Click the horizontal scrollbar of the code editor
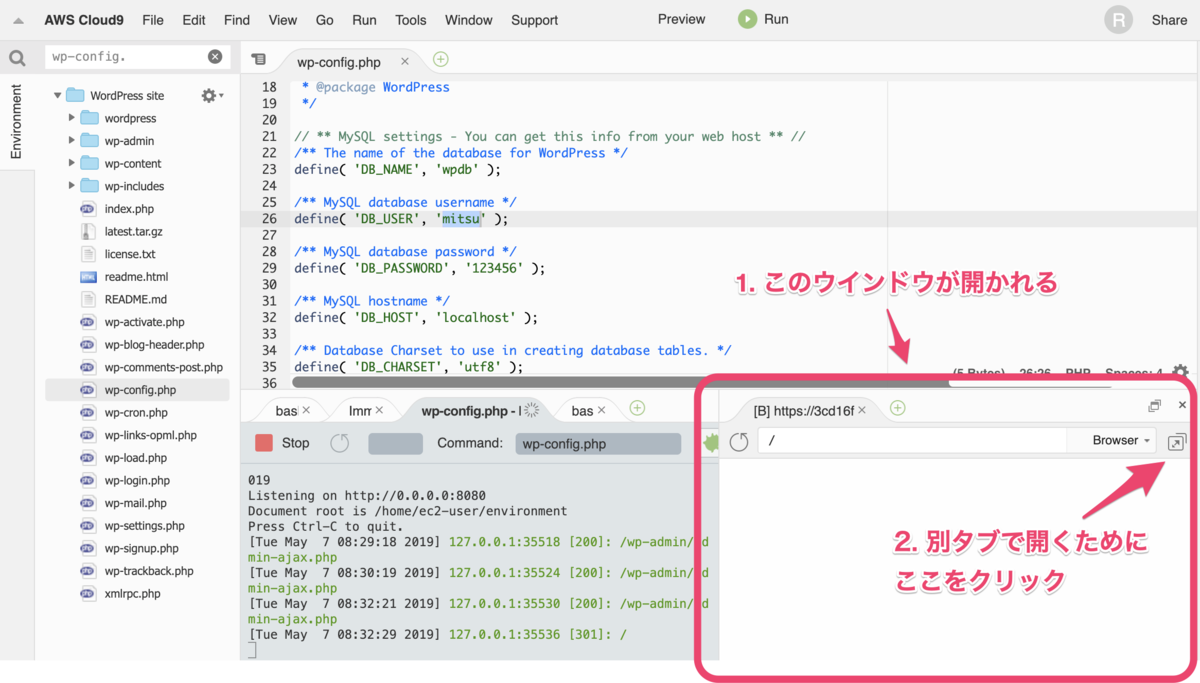The image size is (1200, 683). point(620,382)
